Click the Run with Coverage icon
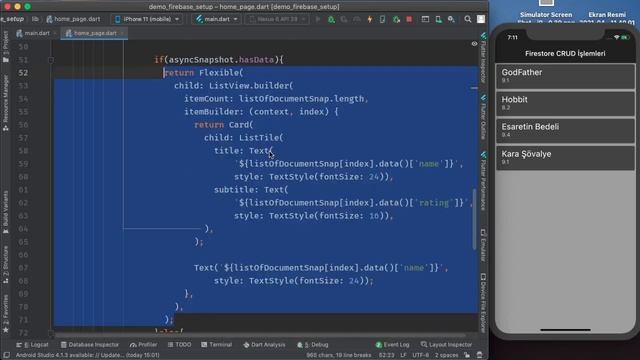Screen dimensions: 640x360 pos(344,19)
